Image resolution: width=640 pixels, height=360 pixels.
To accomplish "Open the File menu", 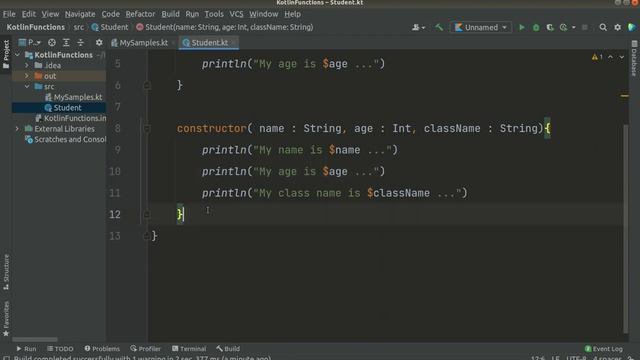I will coord(9,14).
